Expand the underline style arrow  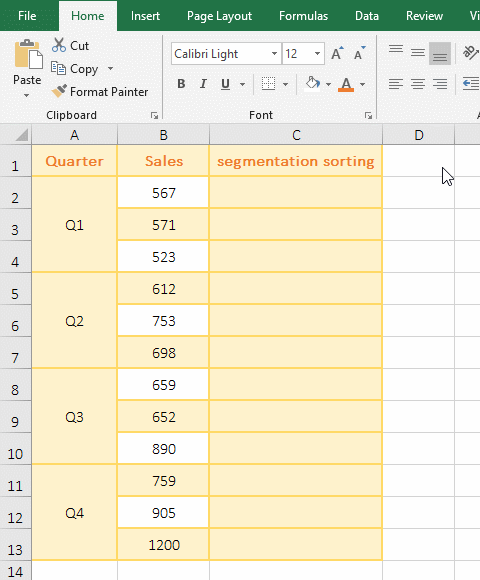[x=242, y=84]
